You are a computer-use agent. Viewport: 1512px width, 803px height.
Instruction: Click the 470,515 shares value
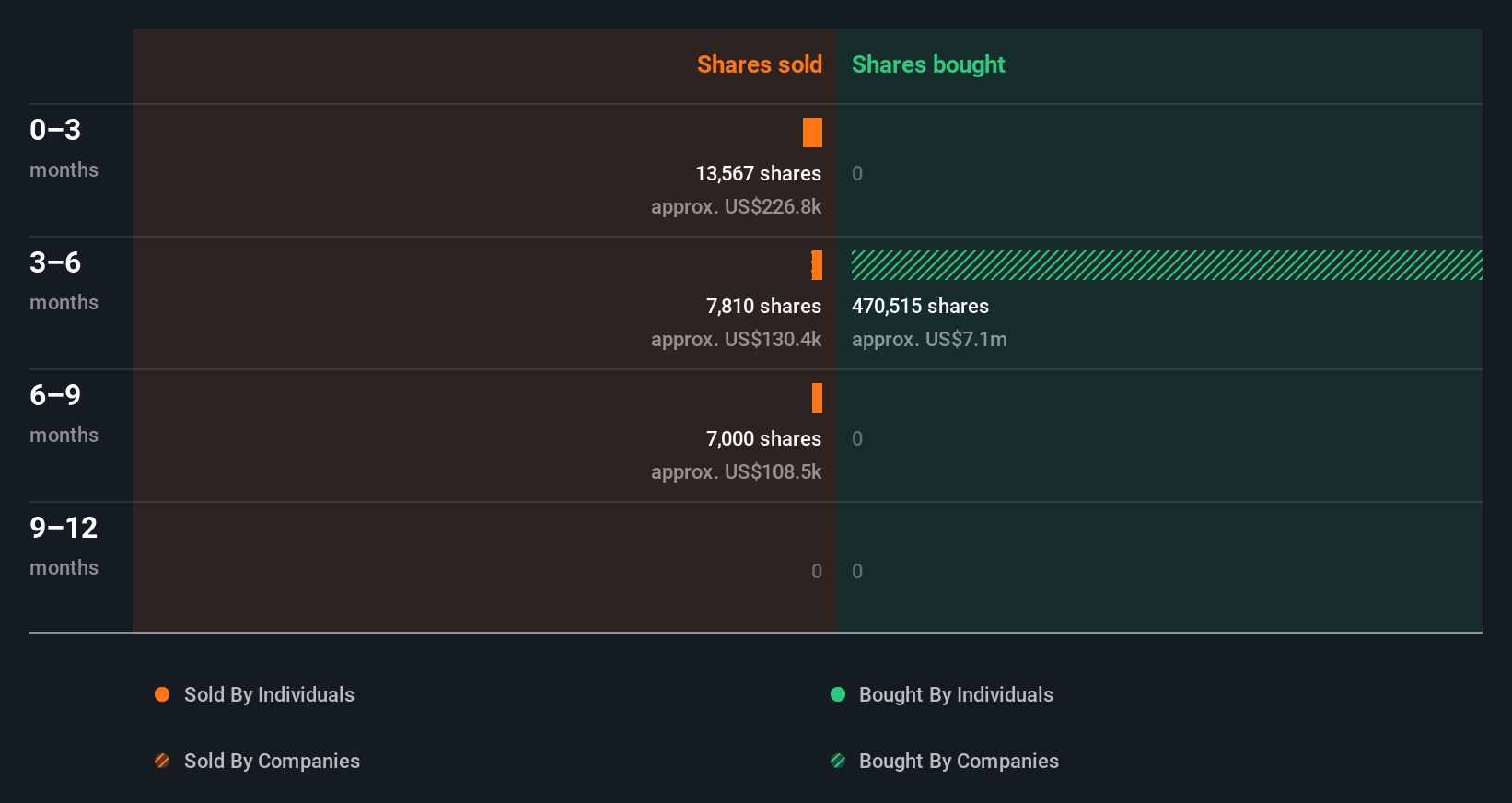click(x=920, y=306)
